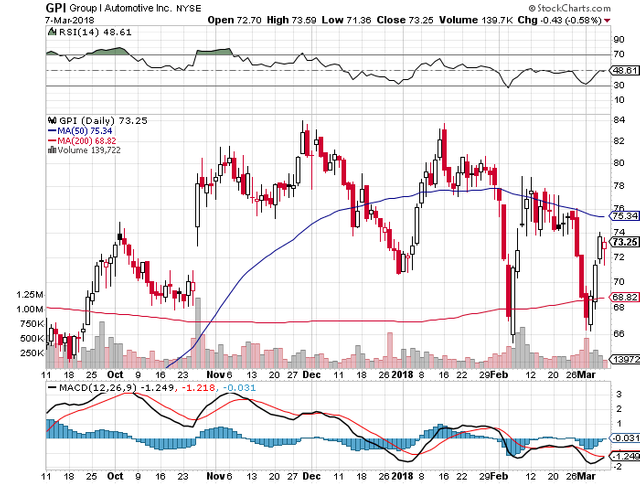
Task: Click the 2018 label on the price chart date axis
Action: click(402, 374)
